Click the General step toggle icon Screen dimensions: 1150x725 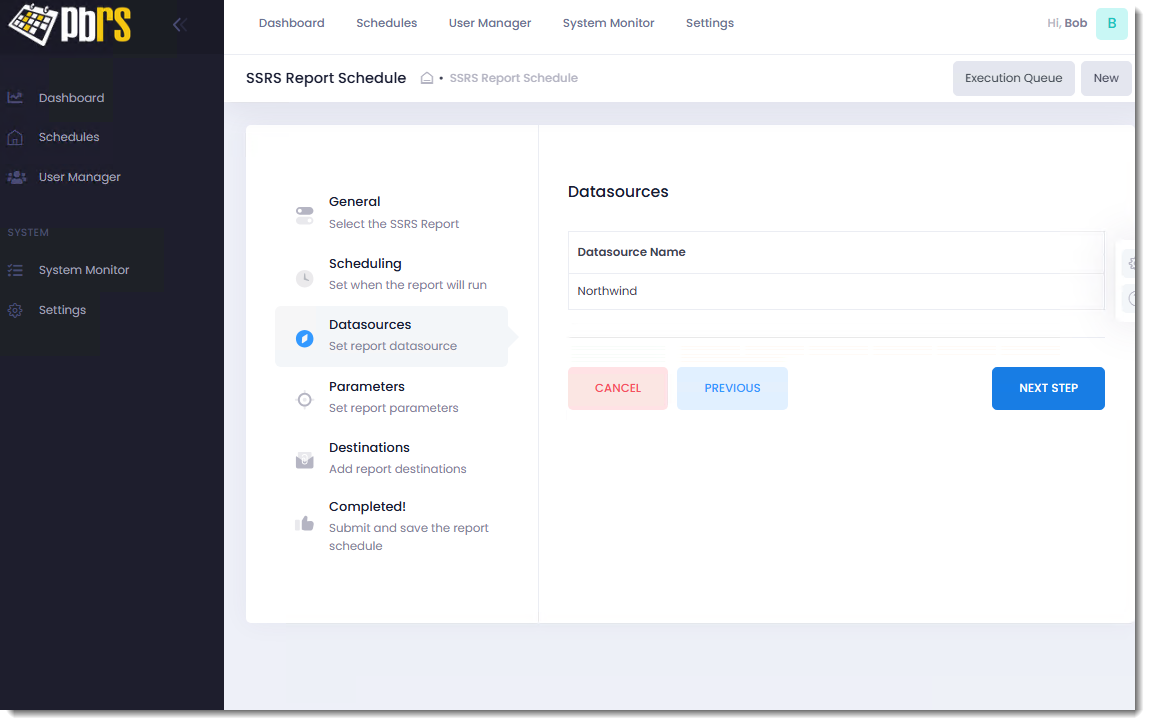click(305, 215)
